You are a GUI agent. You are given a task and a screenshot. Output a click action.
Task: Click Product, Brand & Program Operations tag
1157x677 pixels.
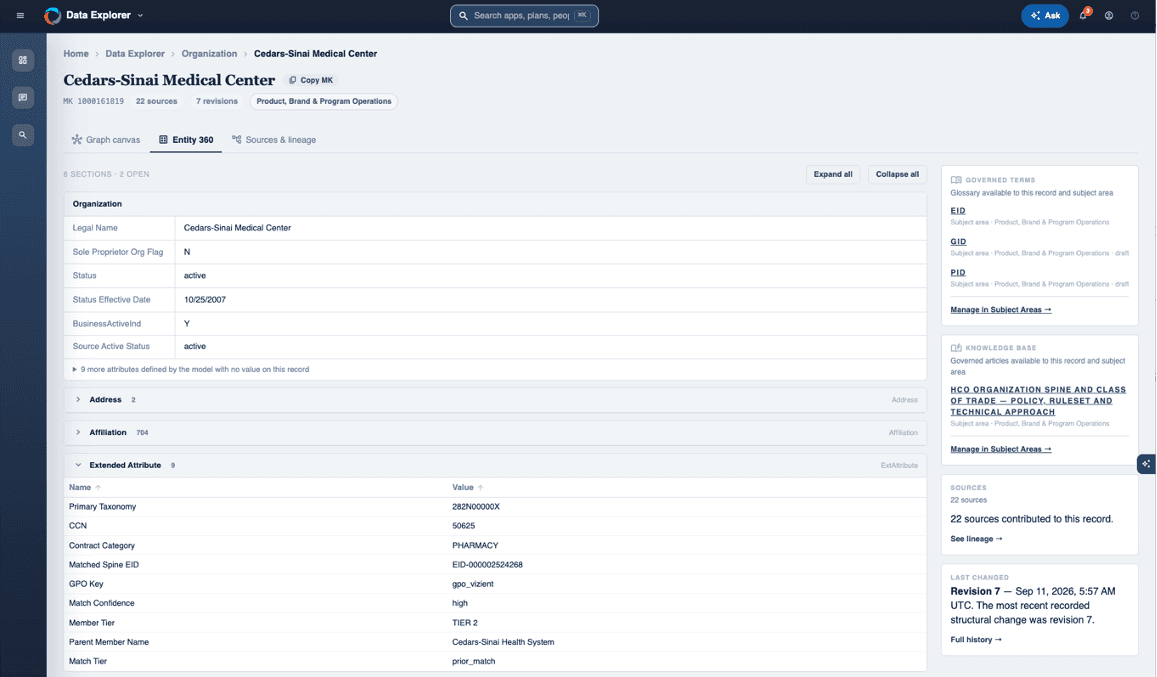pos(324,101)
